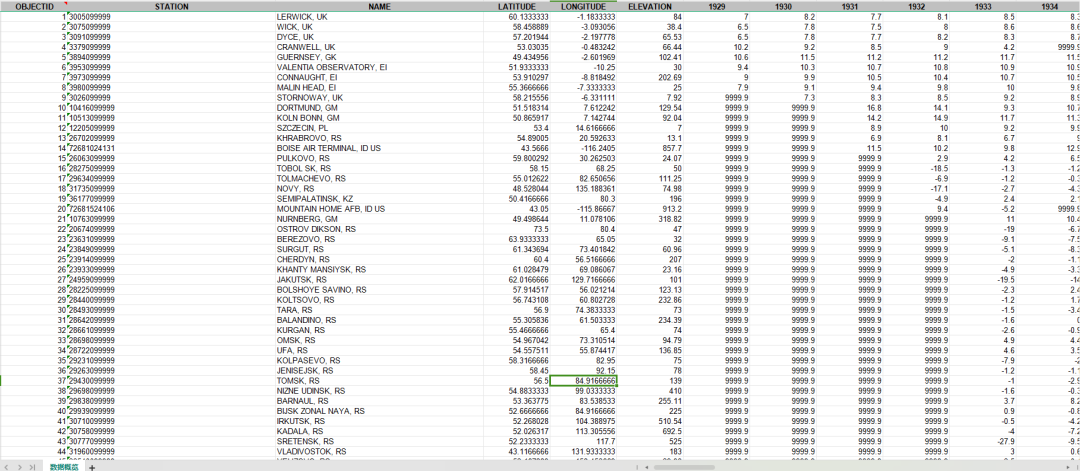Select the 1931 column header

coord(851,6)
